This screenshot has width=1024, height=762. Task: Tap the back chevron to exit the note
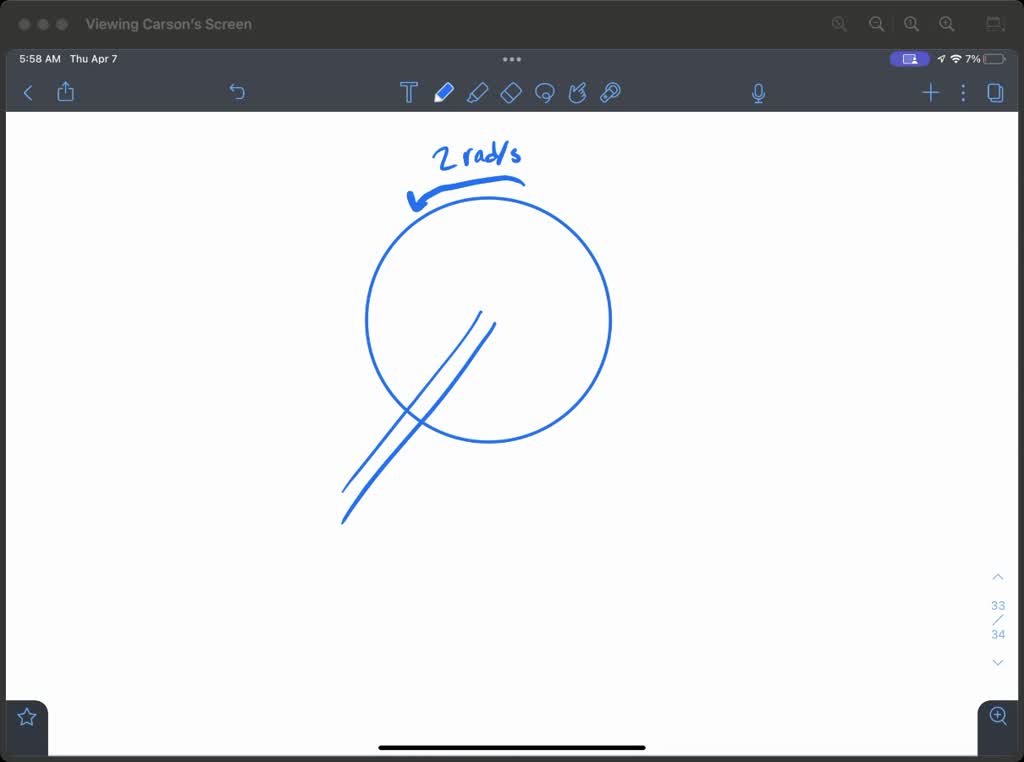coord(27,92)
